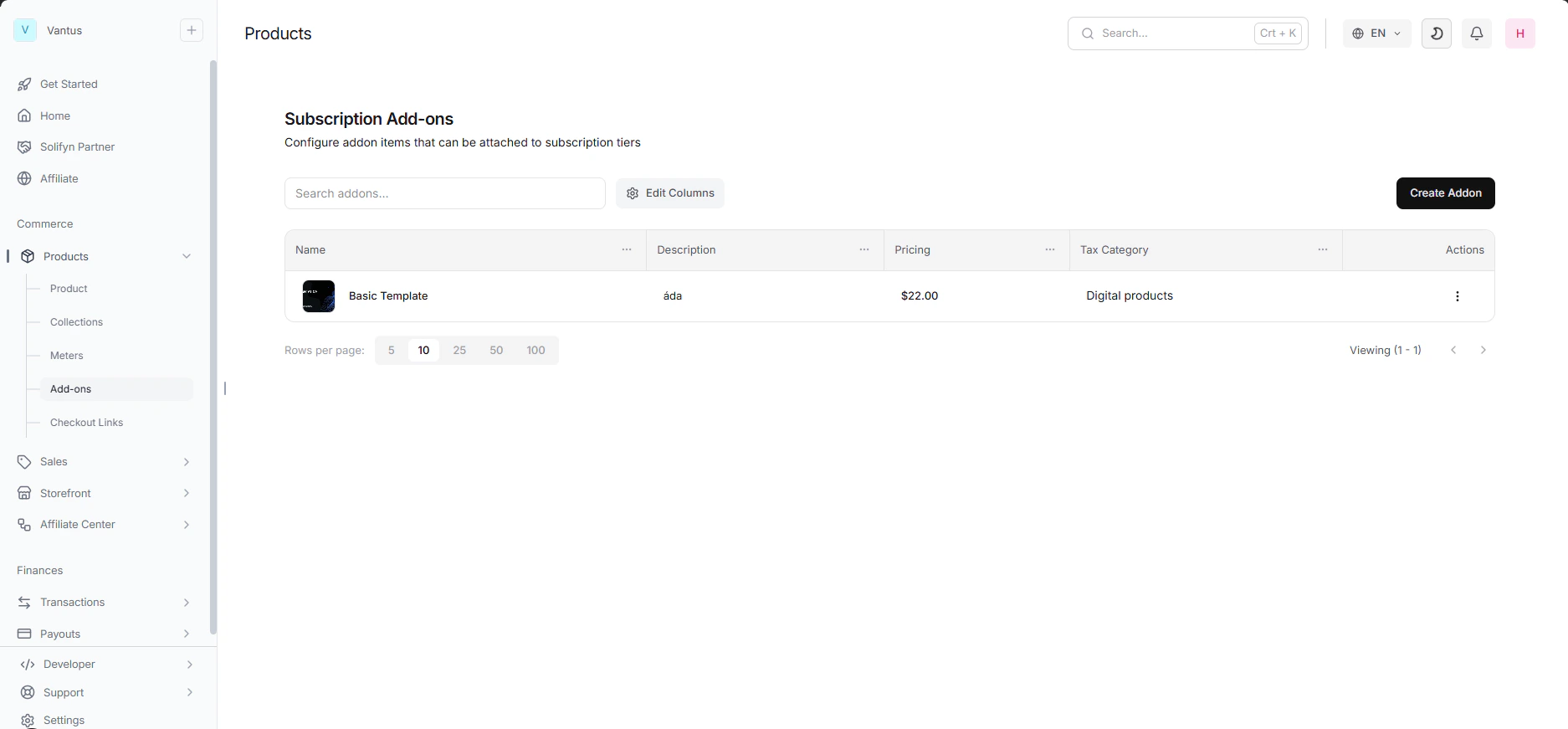The image size is (1568, 729).
Task: Click the Transactions arrows icon
Action: 24,603
